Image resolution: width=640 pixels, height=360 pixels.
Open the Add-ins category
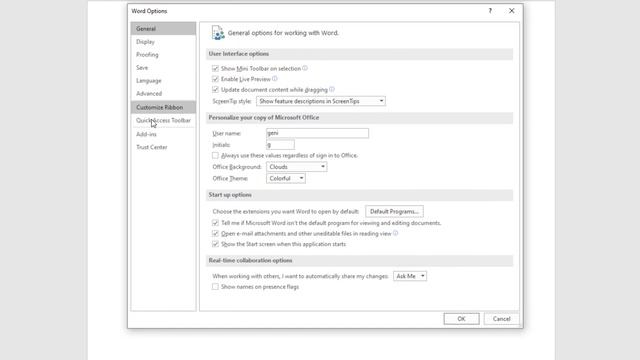pos(163,134)
